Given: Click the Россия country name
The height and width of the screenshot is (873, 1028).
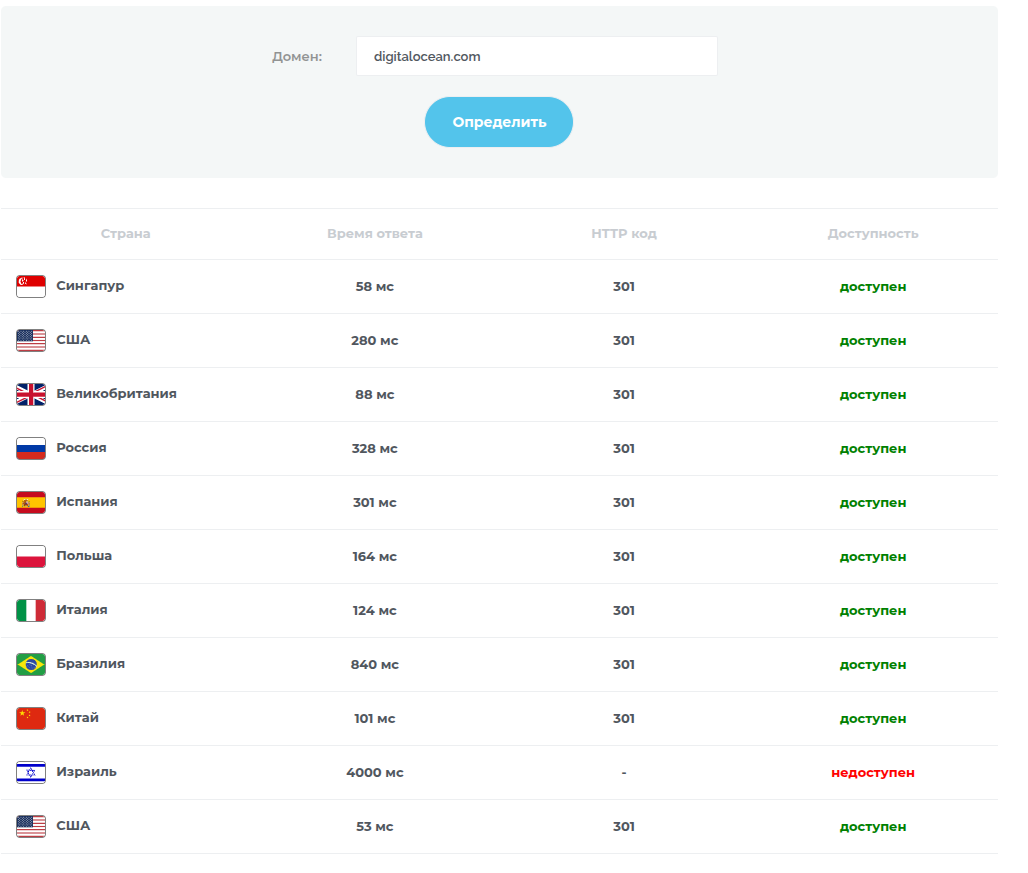Looking at the screenshot, I should point(81,448).
